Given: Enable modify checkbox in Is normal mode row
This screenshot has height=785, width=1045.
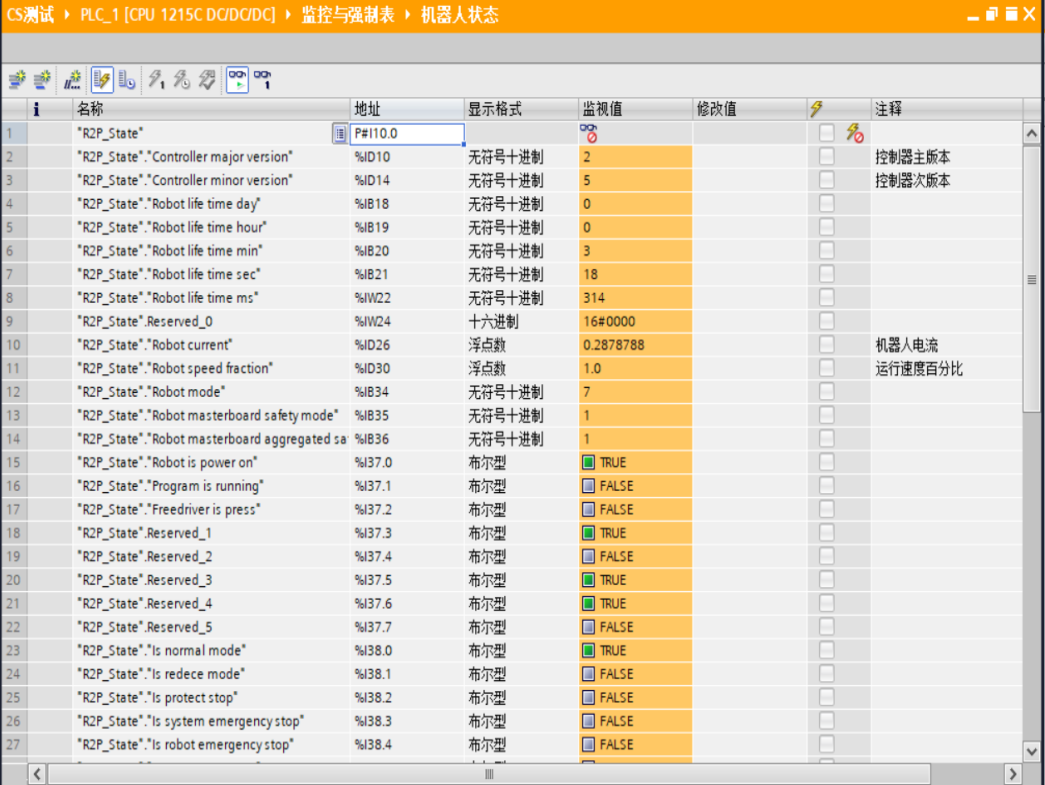Looking at the screenshot, I should point(826,650).
